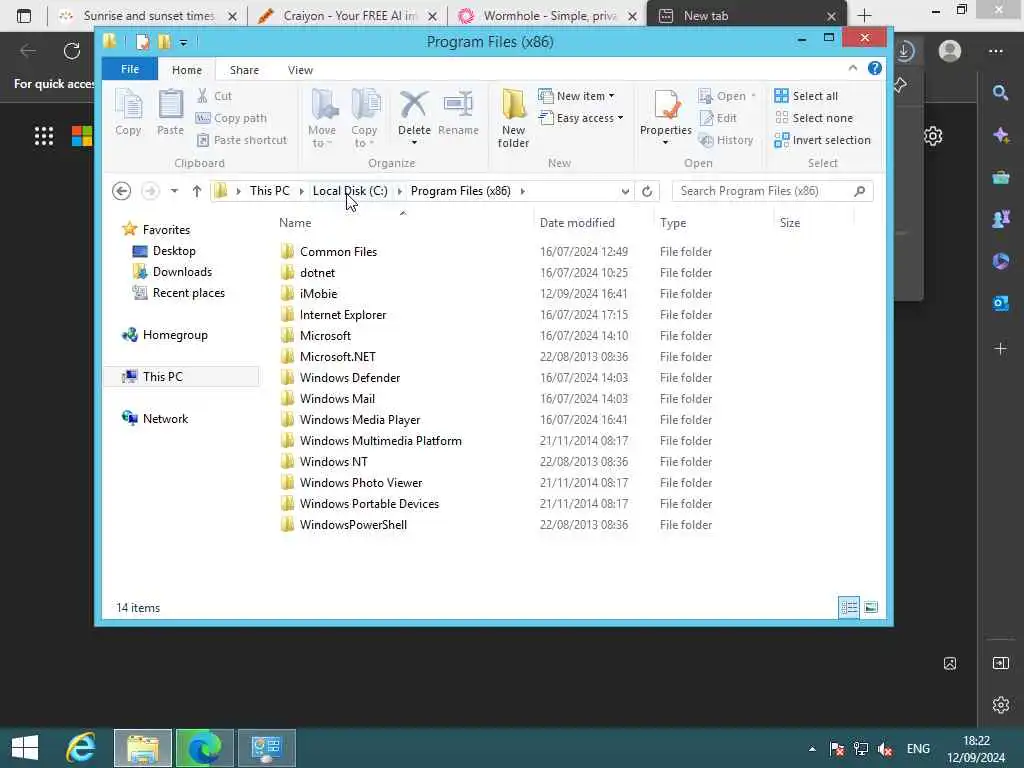
Task: Switch to Wormhole browser tab
Action: 547,16
